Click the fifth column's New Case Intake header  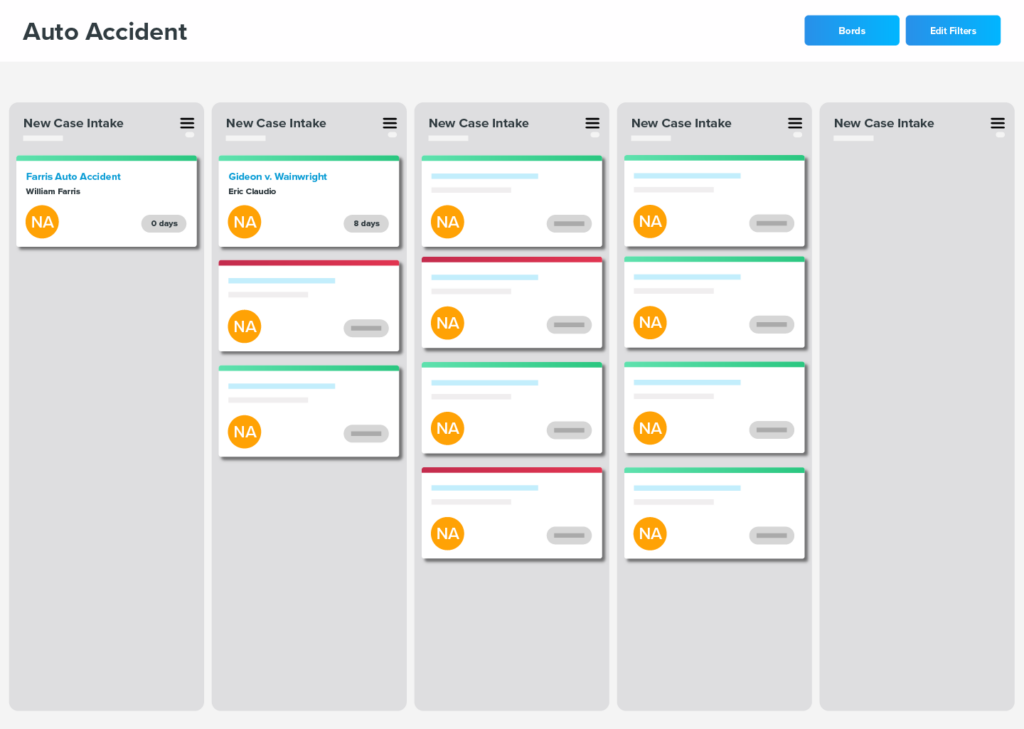point(884,123)
